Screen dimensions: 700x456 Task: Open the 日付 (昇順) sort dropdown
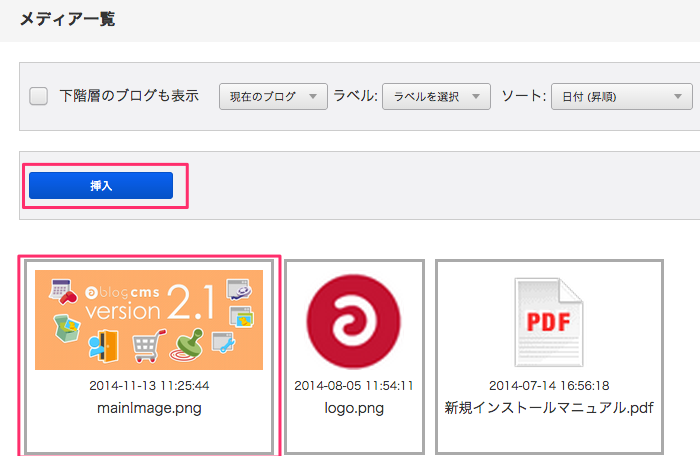click(x=622, y=96)
